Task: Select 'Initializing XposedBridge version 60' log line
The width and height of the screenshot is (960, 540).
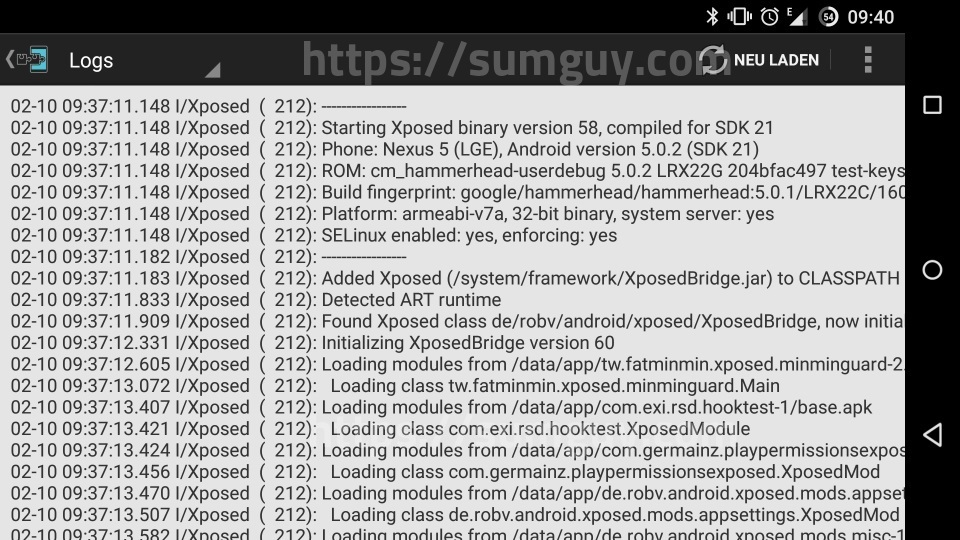Action: point(312,343)
